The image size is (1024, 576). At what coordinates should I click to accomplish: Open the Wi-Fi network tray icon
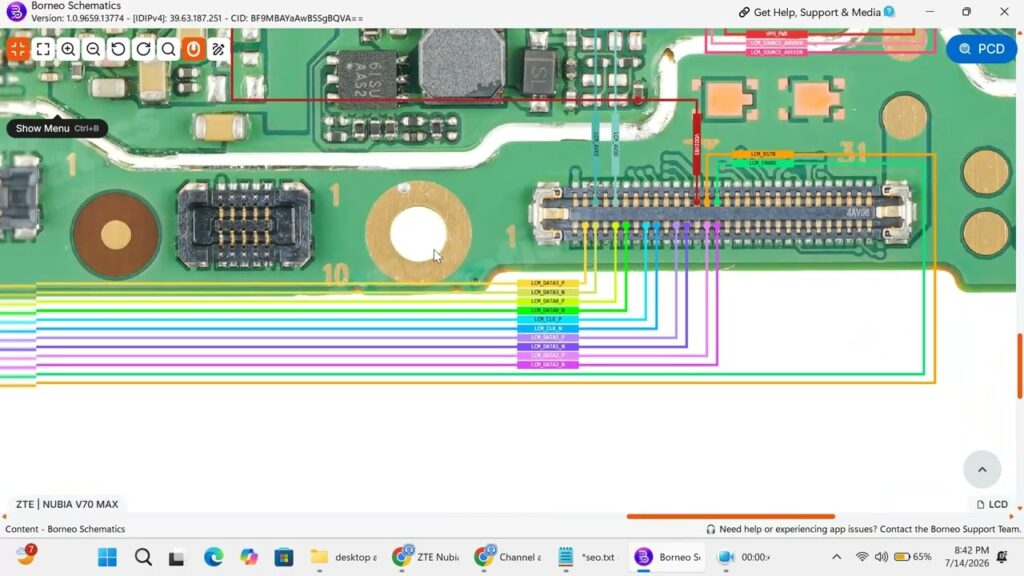(862, 557)
